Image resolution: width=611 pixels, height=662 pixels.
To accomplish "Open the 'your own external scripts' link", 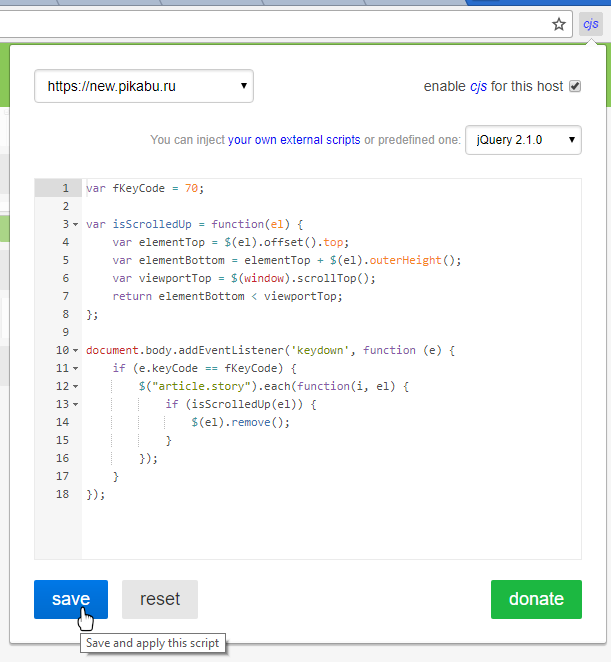I will (x=294, y=140).
